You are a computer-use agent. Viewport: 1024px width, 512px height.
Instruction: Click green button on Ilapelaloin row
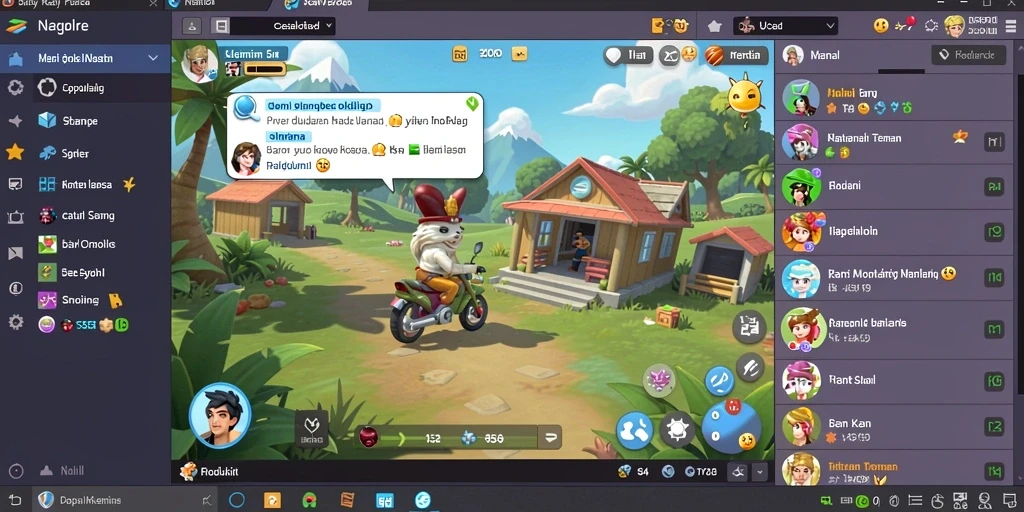tap(995, 231)
